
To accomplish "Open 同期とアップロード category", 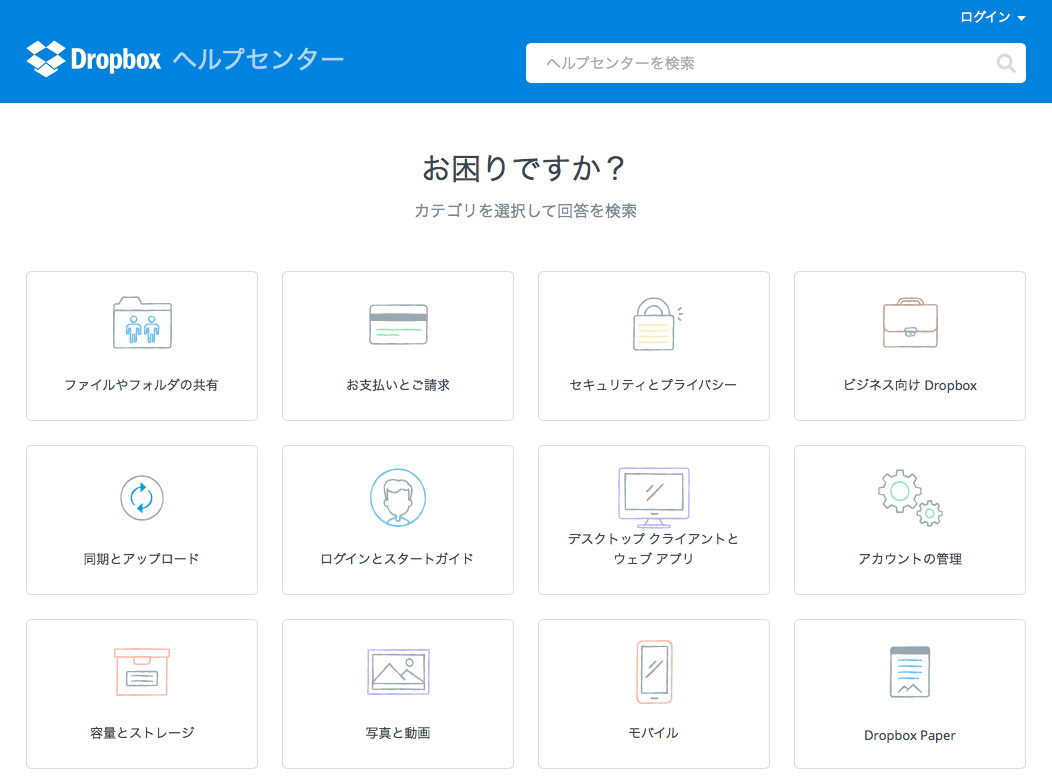I will 142,520.
